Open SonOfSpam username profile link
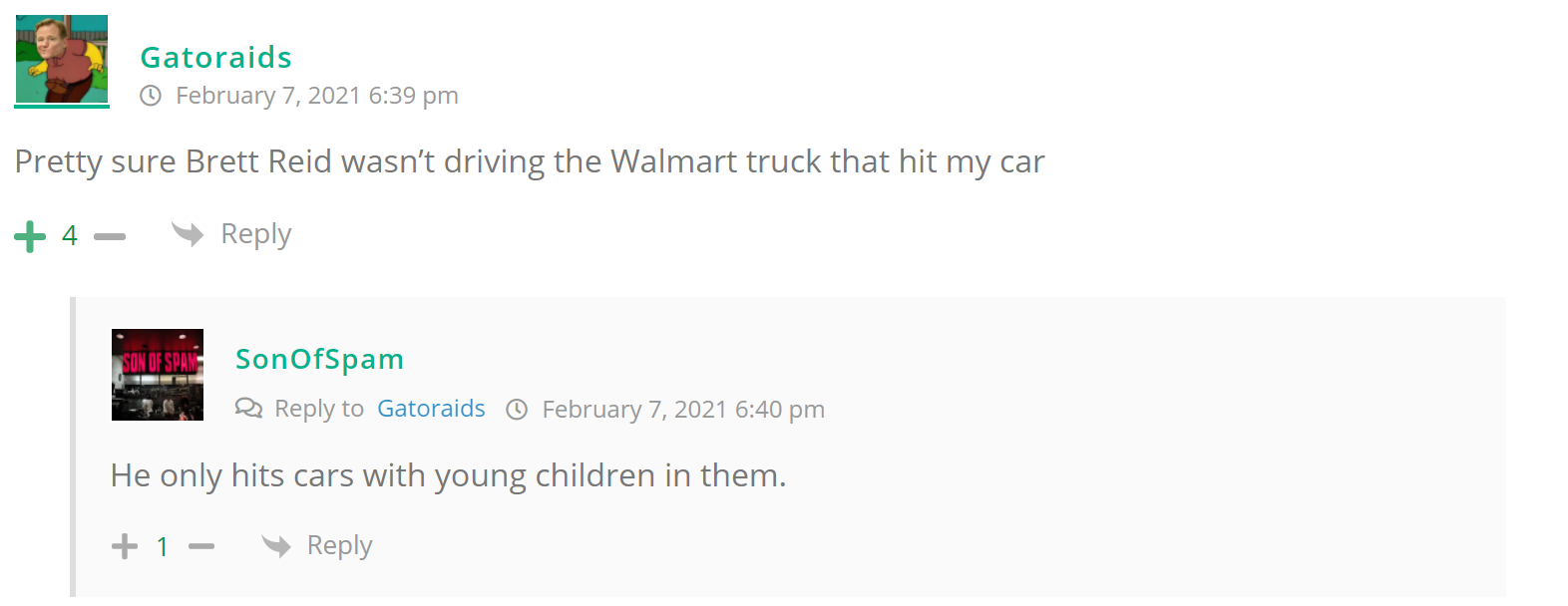The height and width of the screenshot is (606, 1568). point(319,359)
